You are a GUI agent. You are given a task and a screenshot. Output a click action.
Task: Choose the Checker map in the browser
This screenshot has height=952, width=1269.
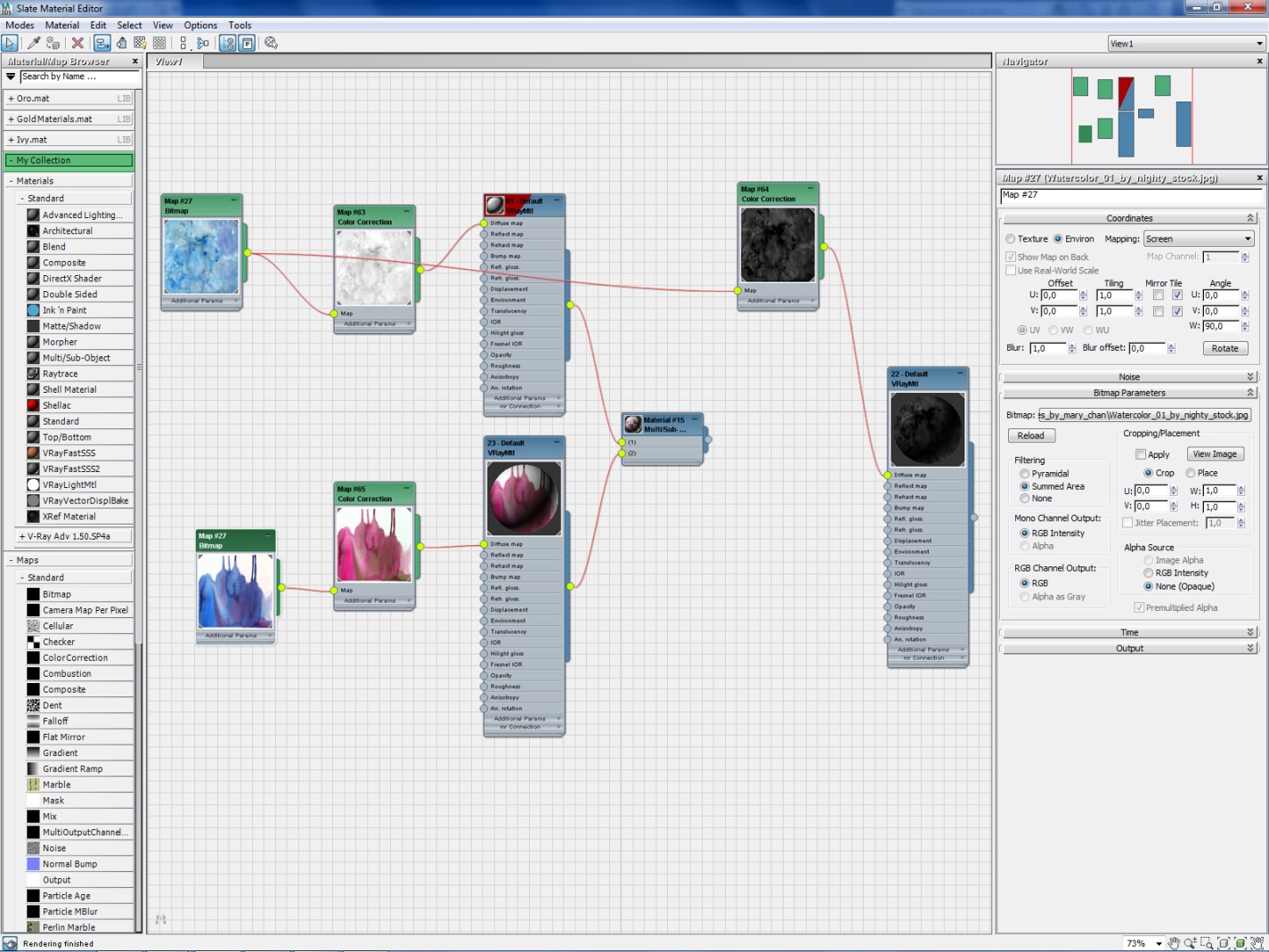[77, 642]
